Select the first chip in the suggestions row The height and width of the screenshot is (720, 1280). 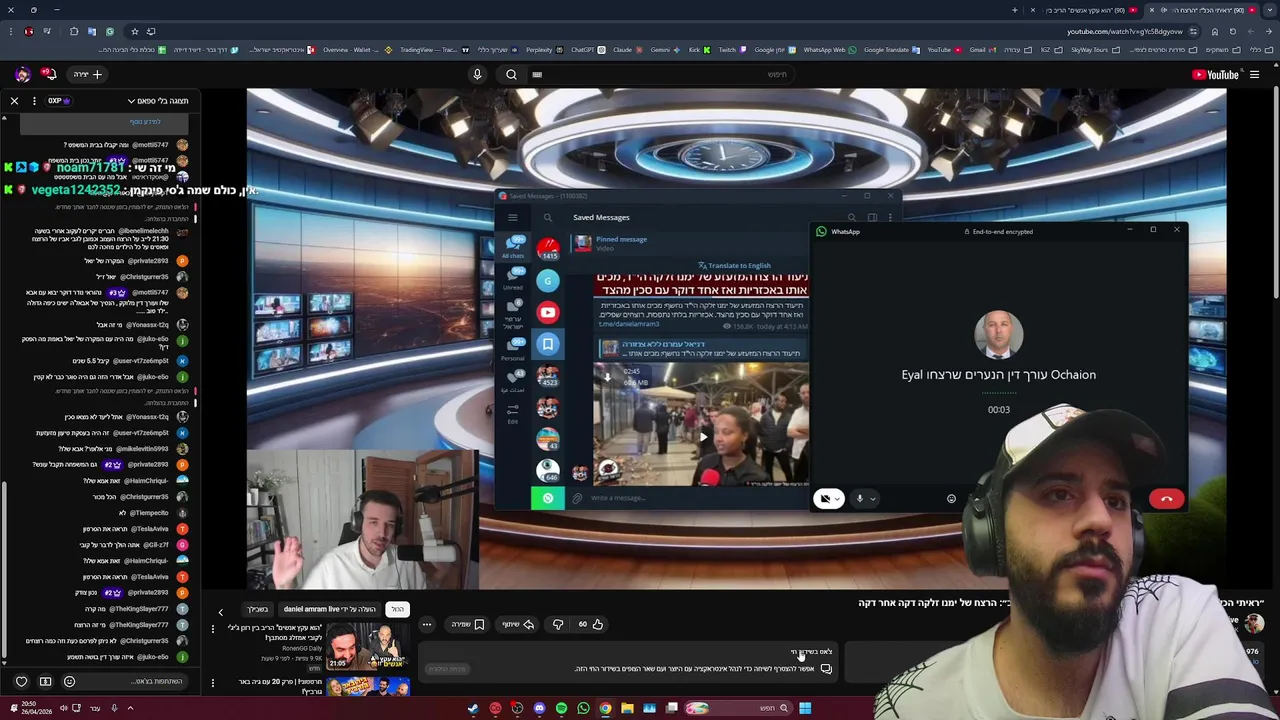397,609
